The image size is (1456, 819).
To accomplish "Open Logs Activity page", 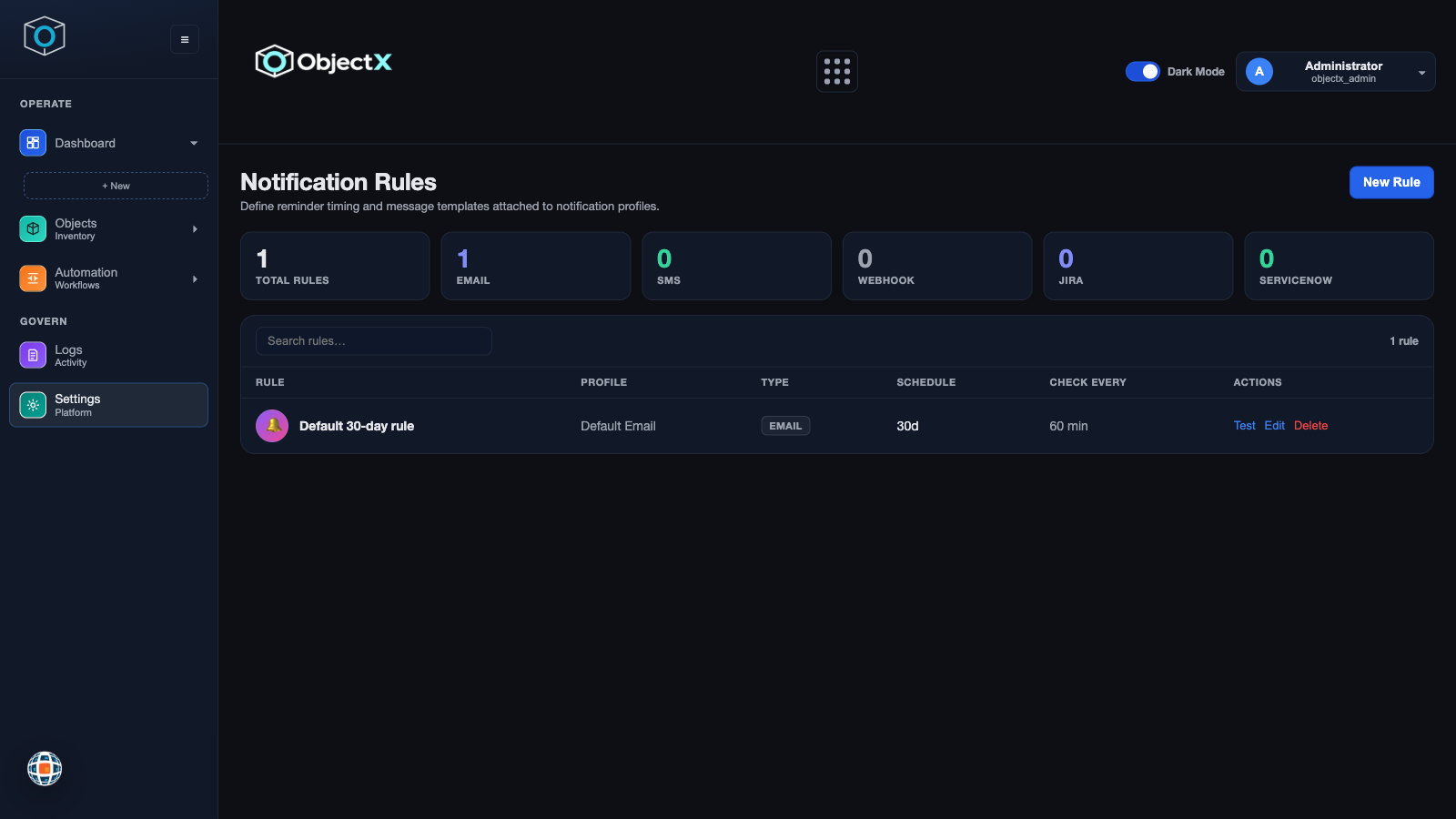I will (x=109, y=355).
